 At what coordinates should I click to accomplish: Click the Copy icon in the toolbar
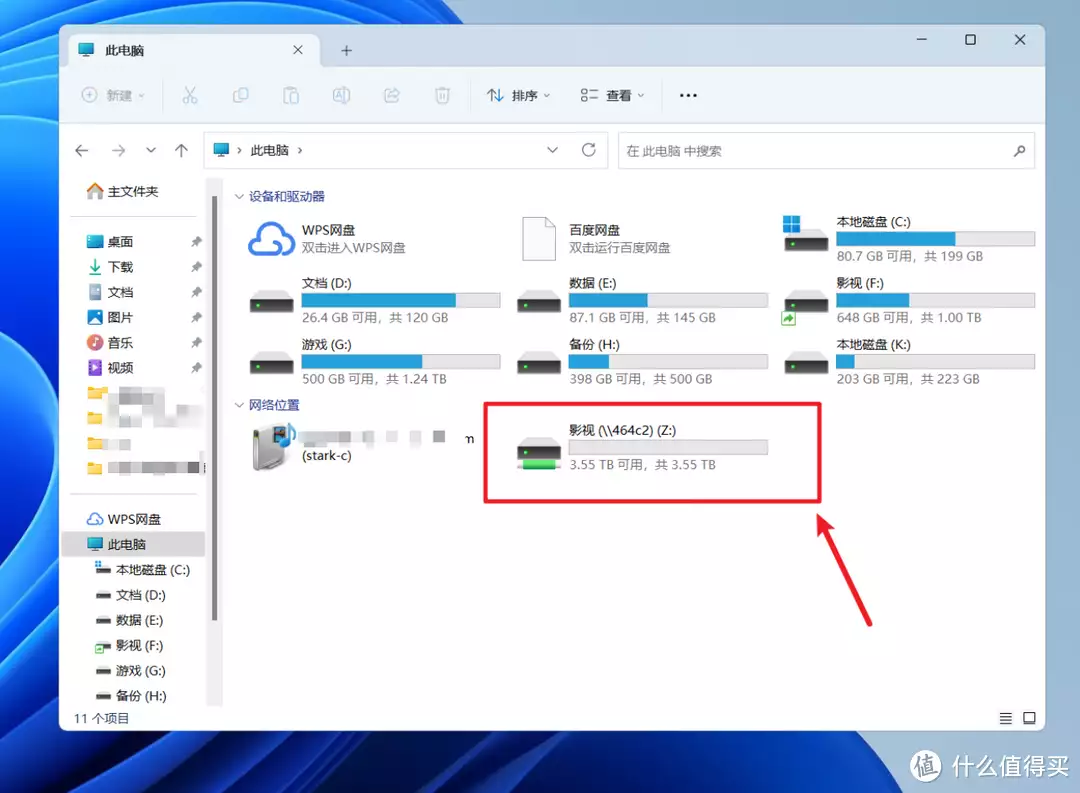pos(240,95)
